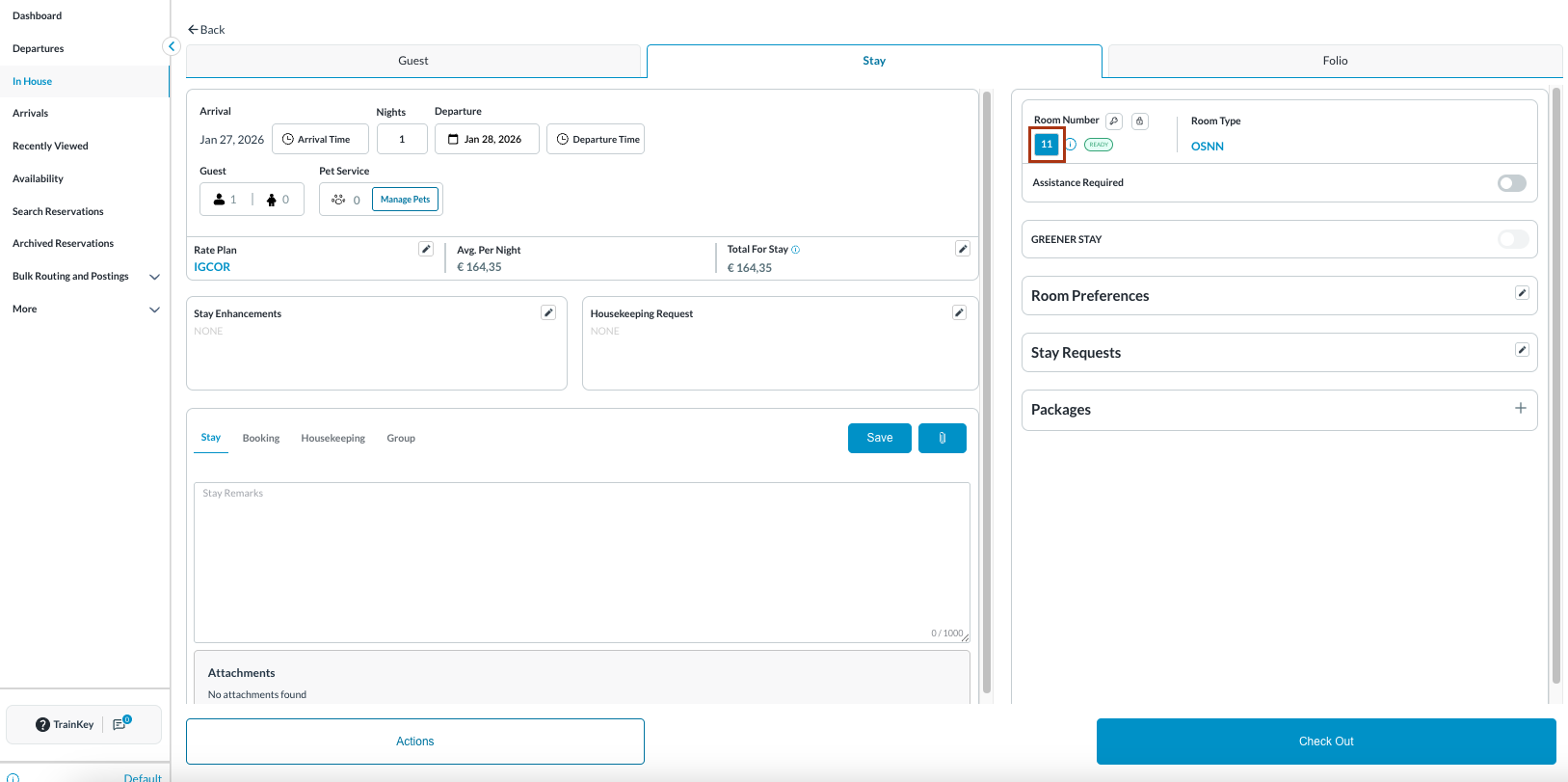The image size is (1568, 782).
Task: Enable the Greener Stay toggle
Action: coord(1512,239)
